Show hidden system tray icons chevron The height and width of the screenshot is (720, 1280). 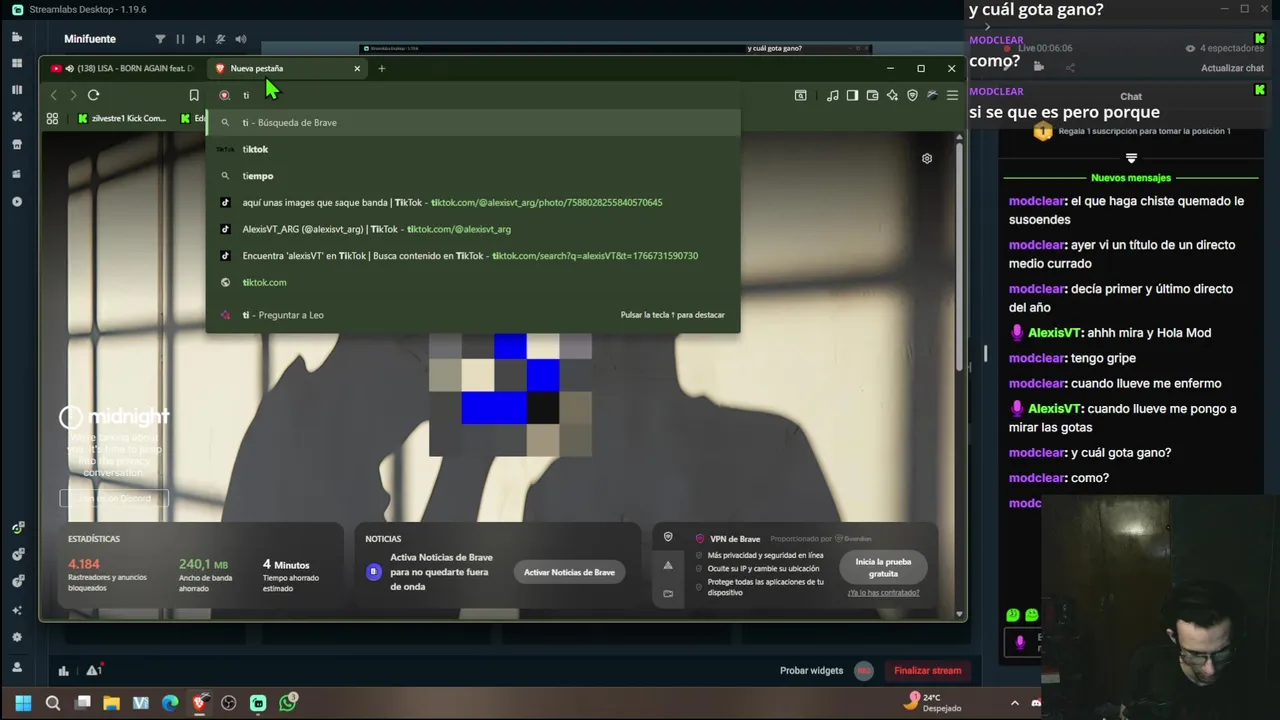1014,703
